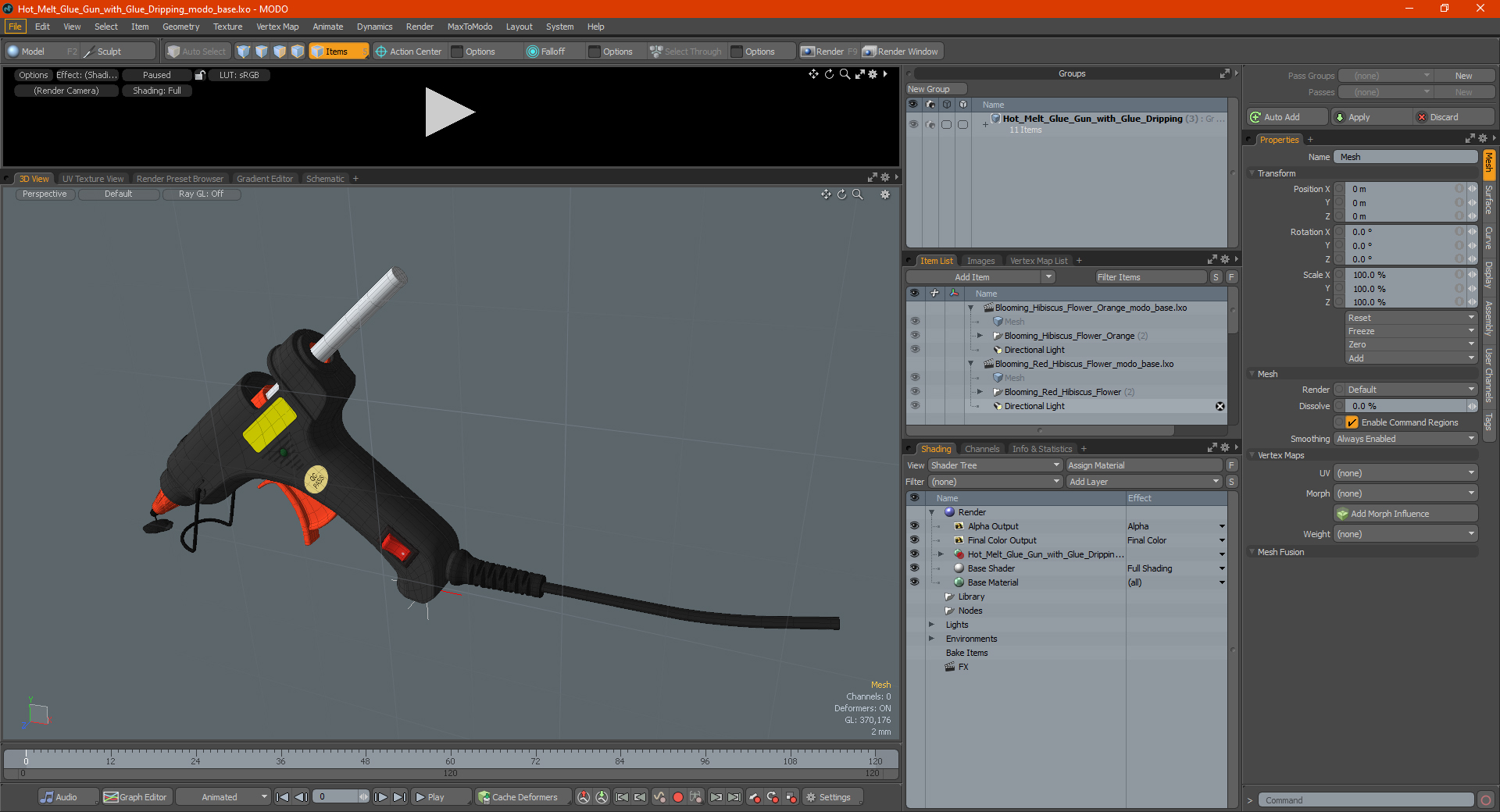
Task: Open Graph Editor
Action: (135, 797)
